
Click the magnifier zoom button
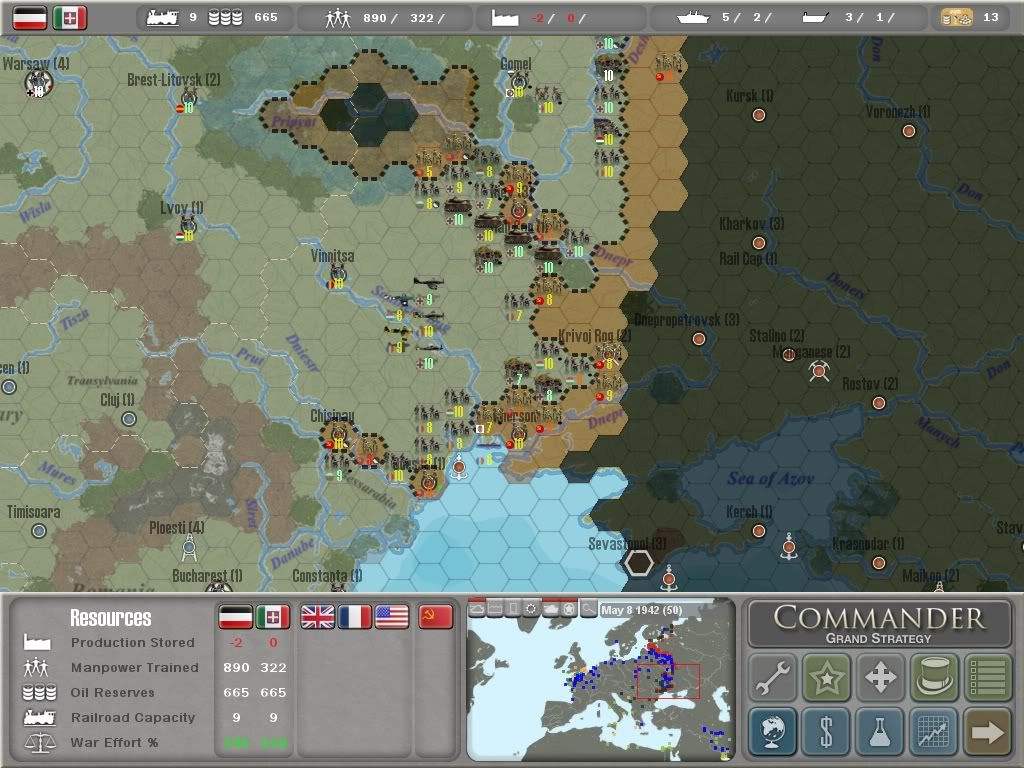[588, 609]
